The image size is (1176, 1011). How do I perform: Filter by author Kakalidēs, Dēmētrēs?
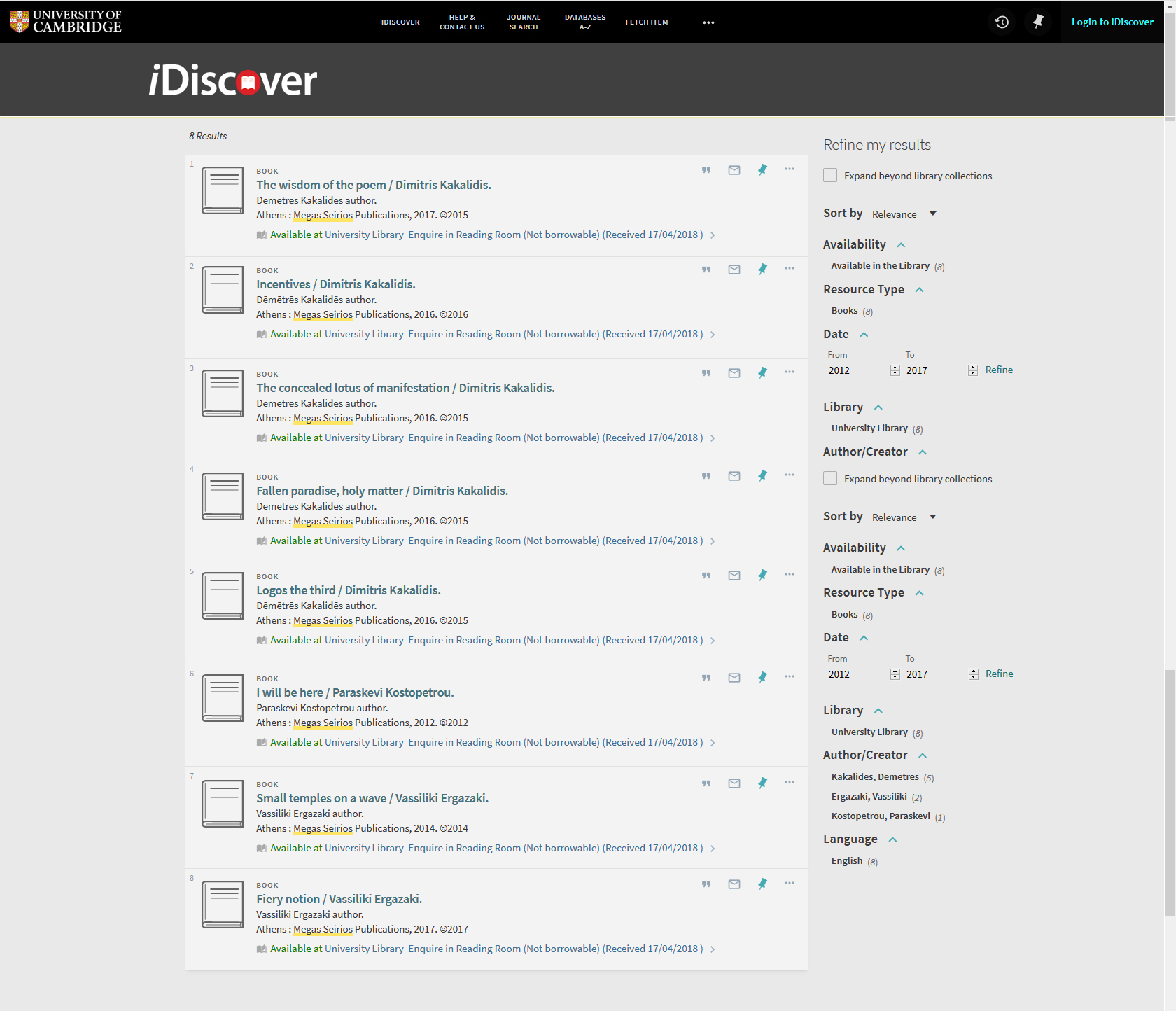tap(874, 777)
